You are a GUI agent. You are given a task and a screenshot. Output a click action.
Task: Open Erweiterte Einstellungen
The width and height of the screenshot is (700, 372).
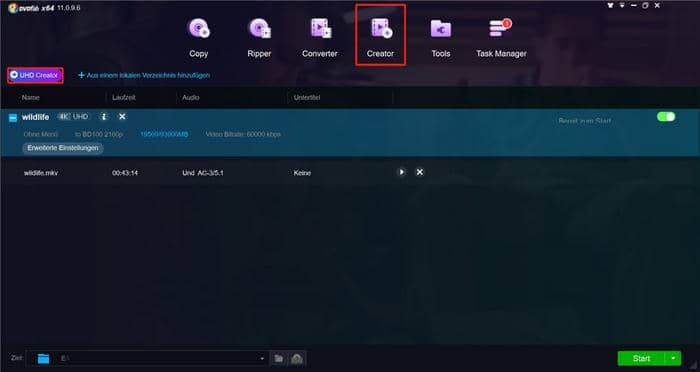click(x=63, y=148)
